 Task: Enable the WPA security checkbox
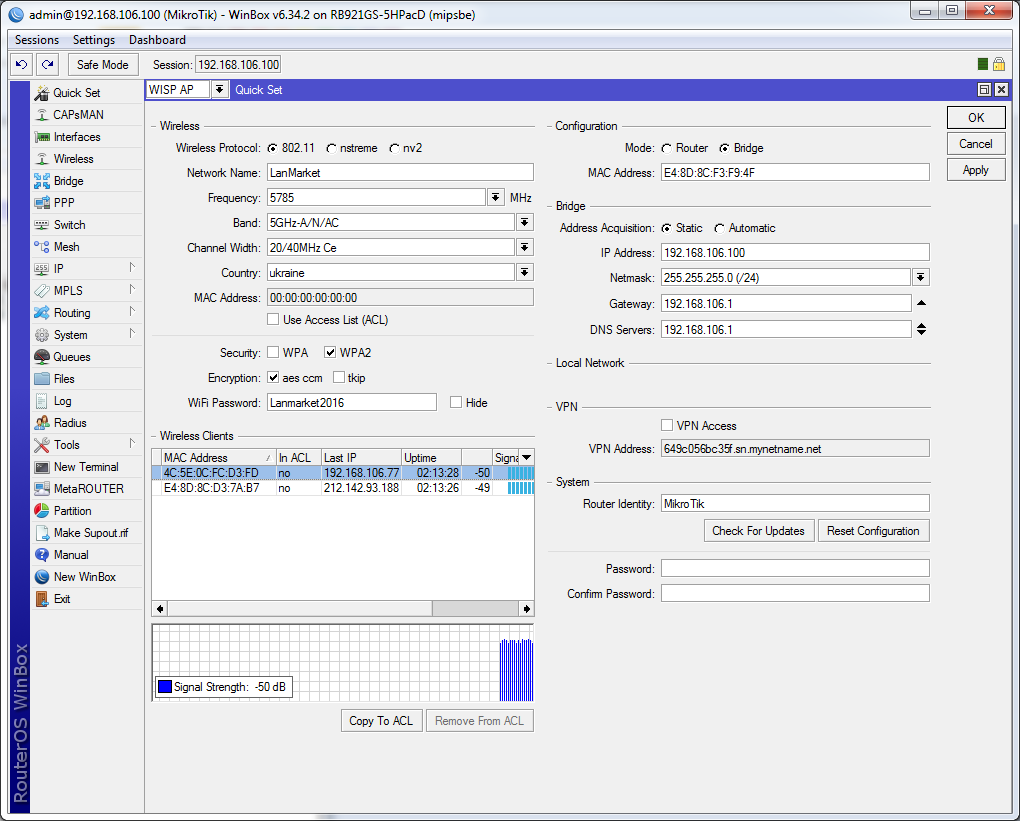tap(273, 353)
